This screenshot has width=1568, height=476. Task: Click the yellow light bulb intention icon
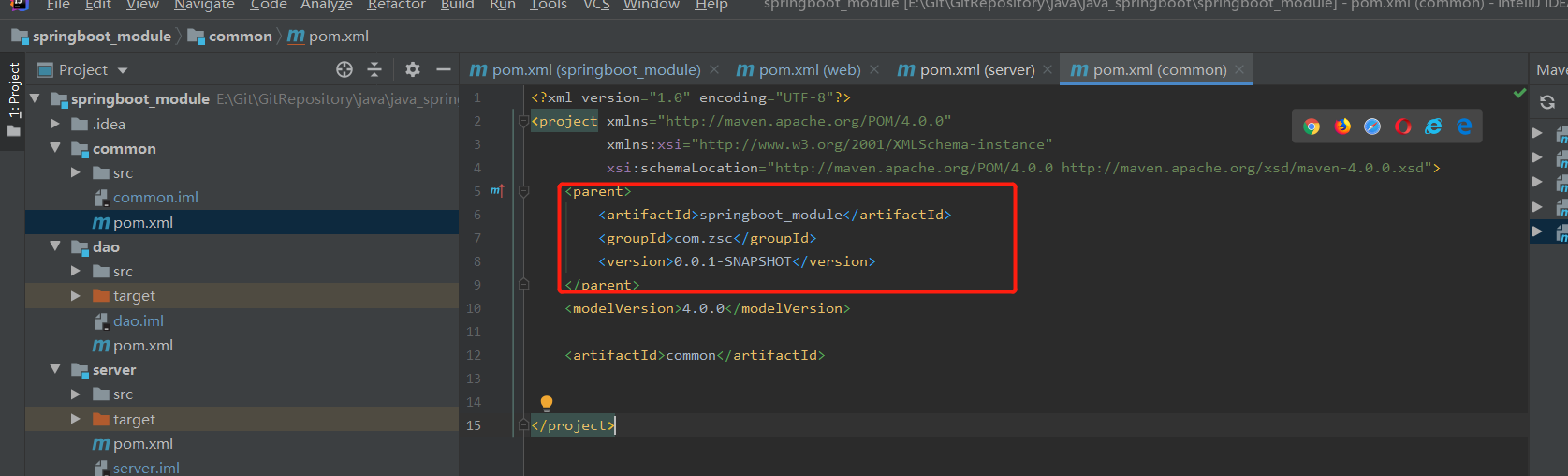tap(547, 404)
